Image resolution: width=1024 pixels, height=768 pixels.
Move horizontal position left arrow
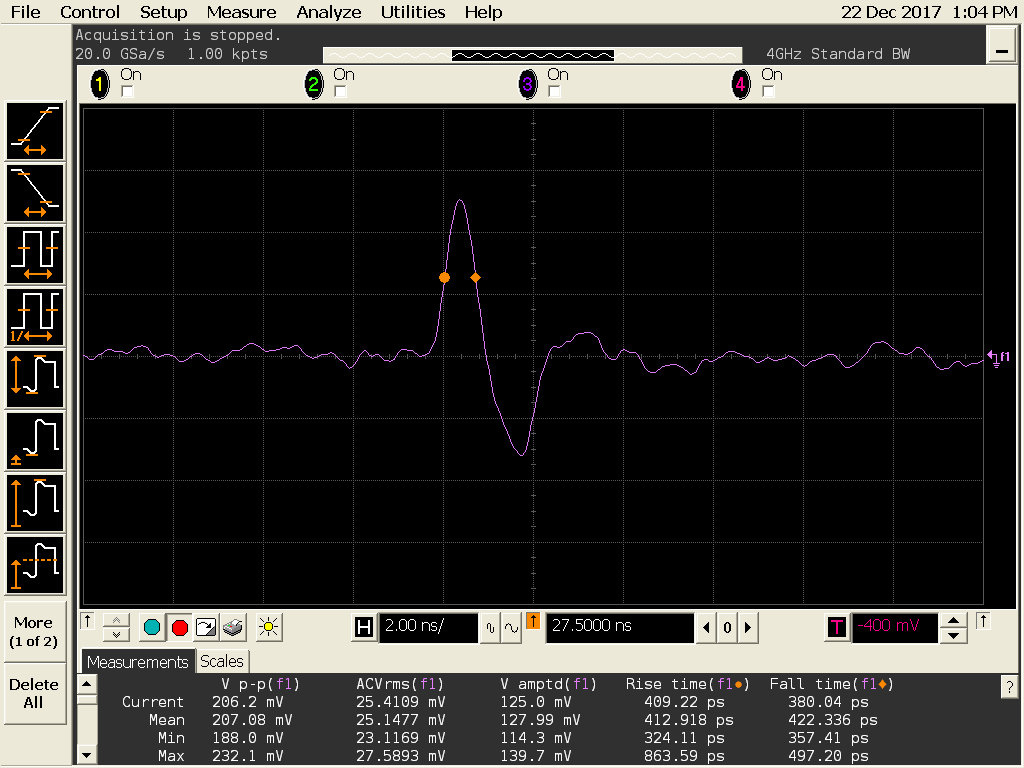click(706, 628)
